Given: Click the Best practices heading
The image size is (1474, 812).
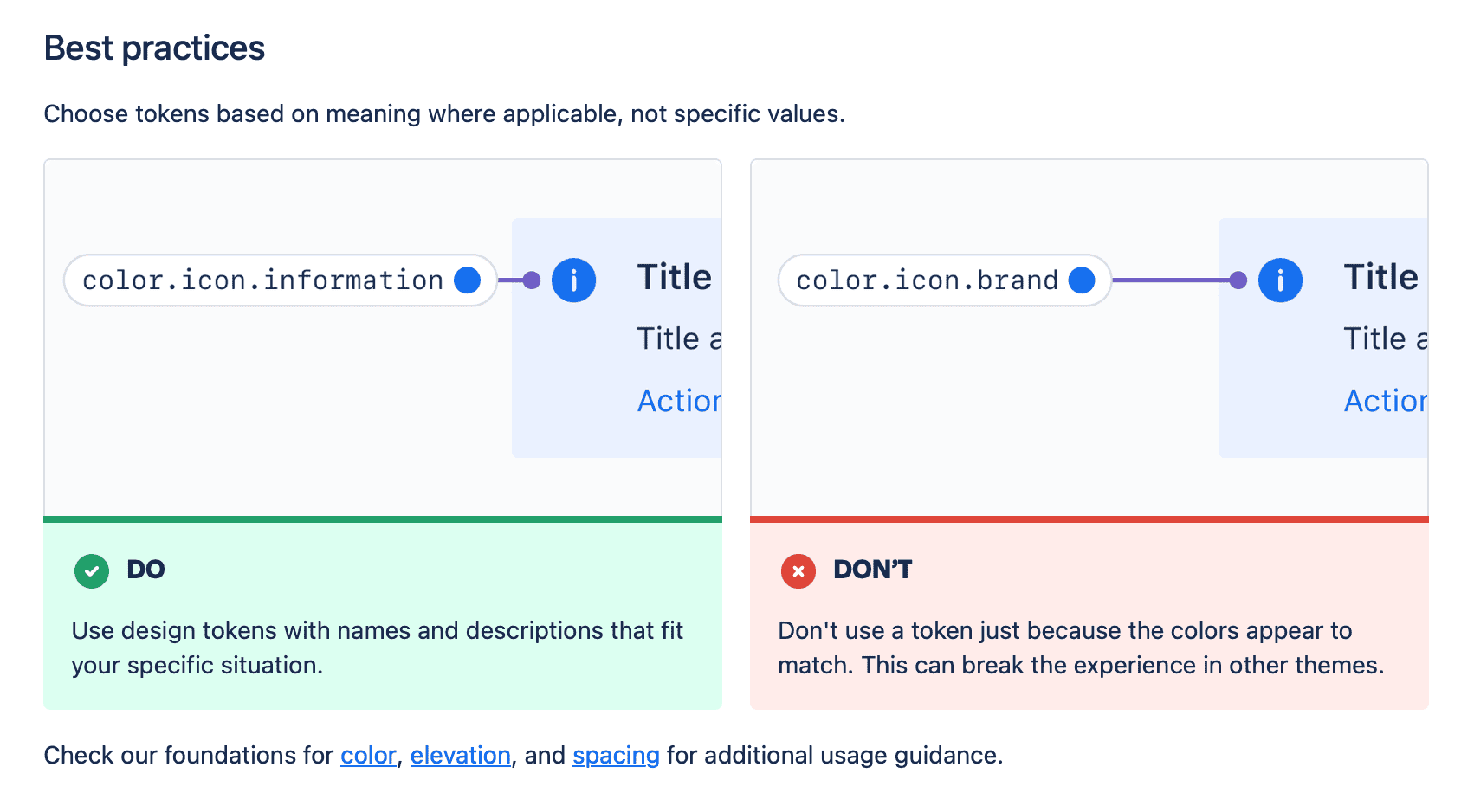Looking at the screenshot, I should click(154, 48).
